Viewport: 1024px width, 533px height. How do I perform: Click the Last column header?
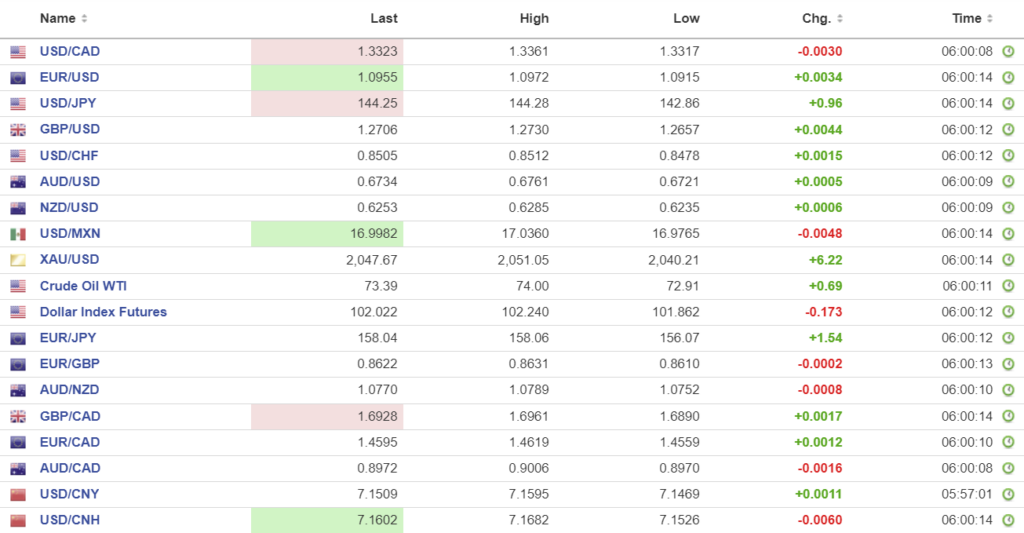[384, 19]
